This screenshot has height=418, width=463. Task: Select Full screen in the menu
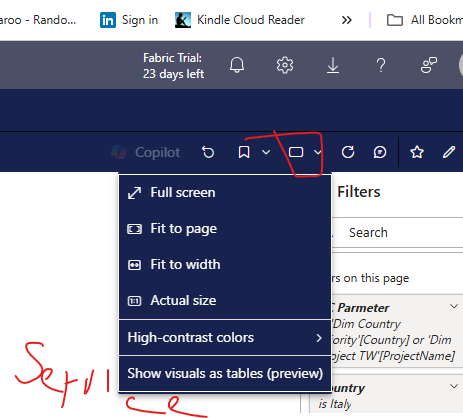tap(225, 193)
